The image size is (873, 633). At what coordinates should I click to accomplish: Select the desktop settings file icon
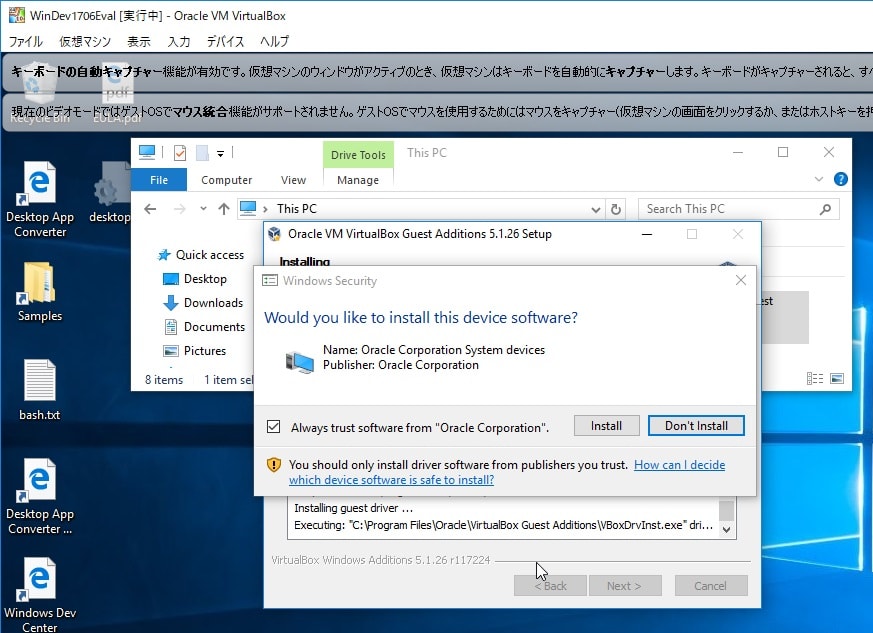pos(110,192)
